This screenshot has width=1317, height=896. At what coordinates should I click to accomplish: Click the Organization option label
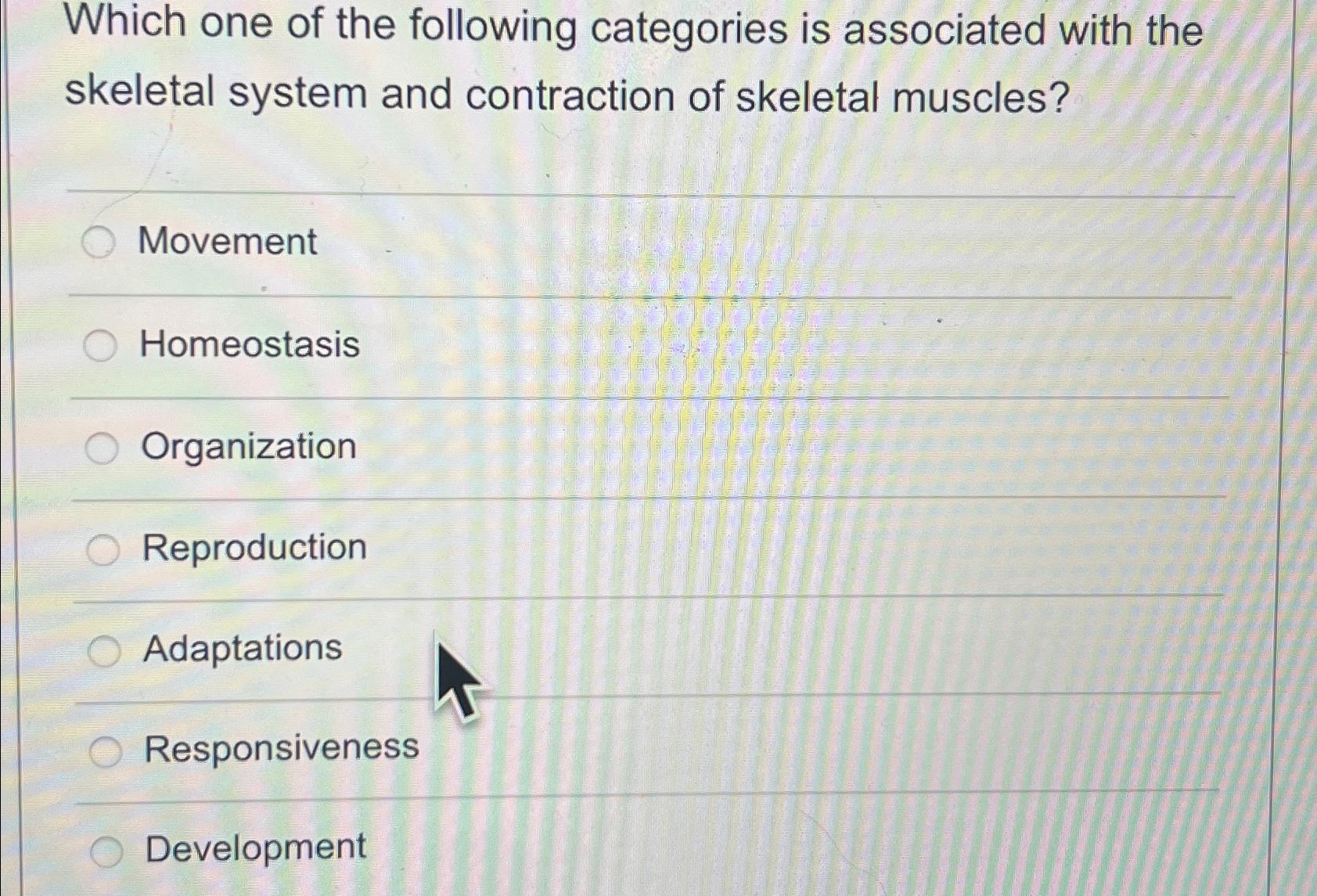[x=245, y=446]
